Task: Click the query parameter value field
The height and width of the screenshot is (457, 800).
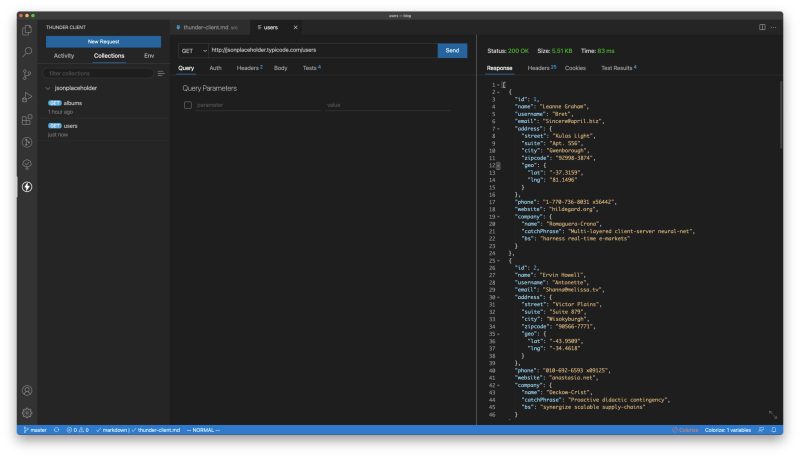Action: click(x=388, y=105)
